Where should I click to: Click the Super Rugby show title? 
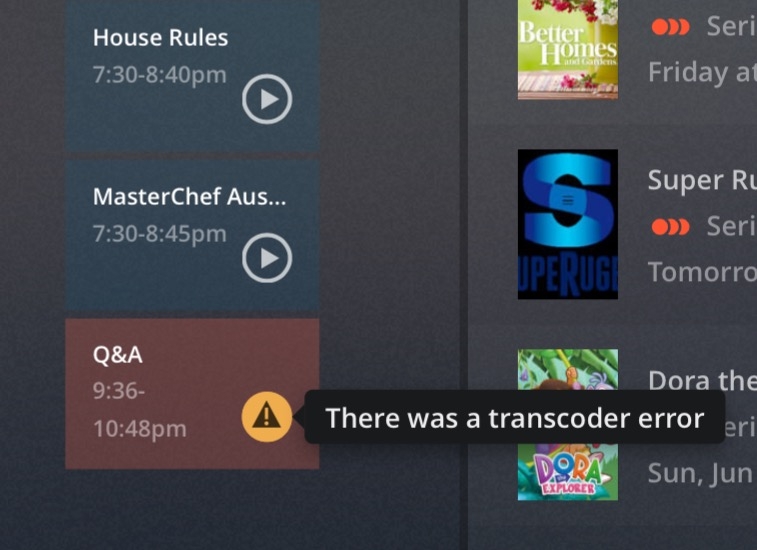point(702,180)
